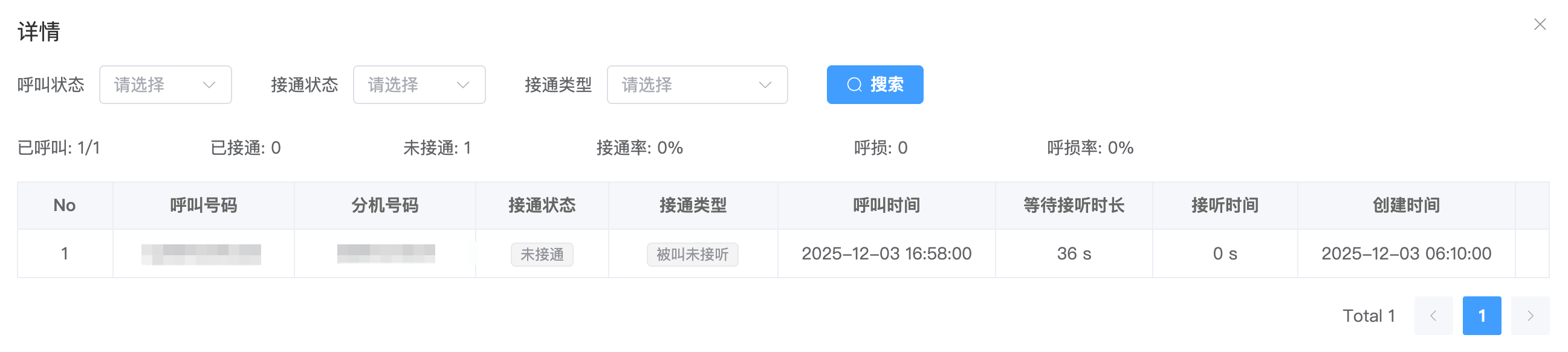1568x352 pixels.
Task: Click the 分机号码 column header
Action: pos(384,205)
